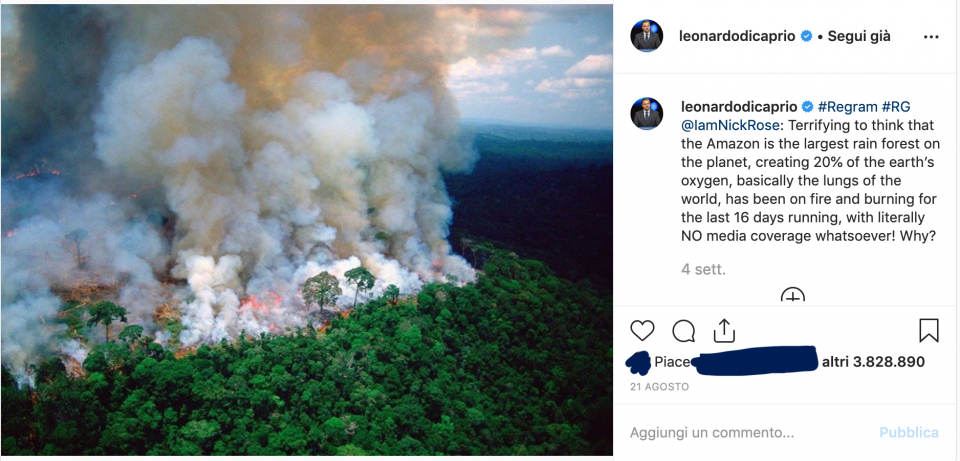Open the leonardodicaprio username in the caption
The height and width of the screenshot is (461, 960).
click(x=738, y=107)
